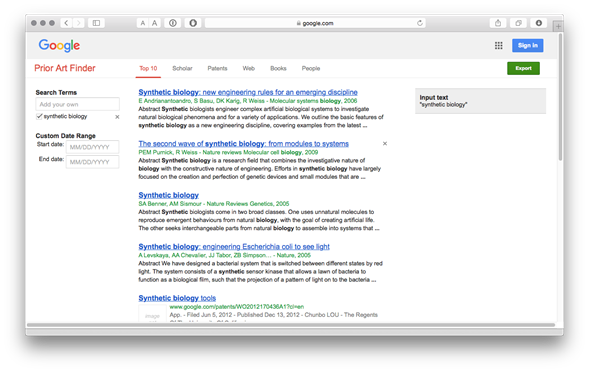Reload the page with refresh icon

click(420, 23)
